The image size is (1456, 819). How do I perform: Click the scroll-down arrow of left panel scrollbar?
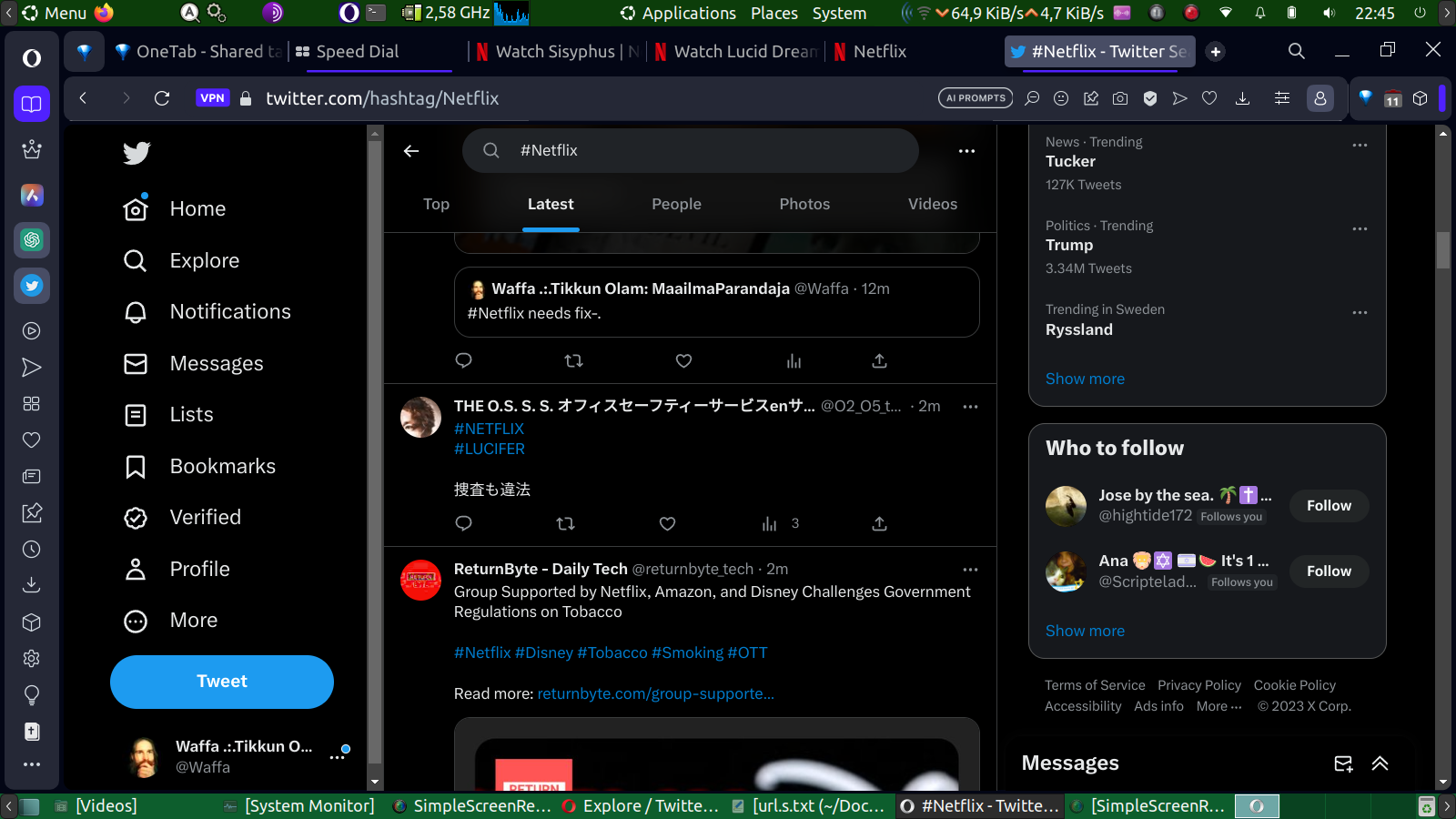[374, 782]
